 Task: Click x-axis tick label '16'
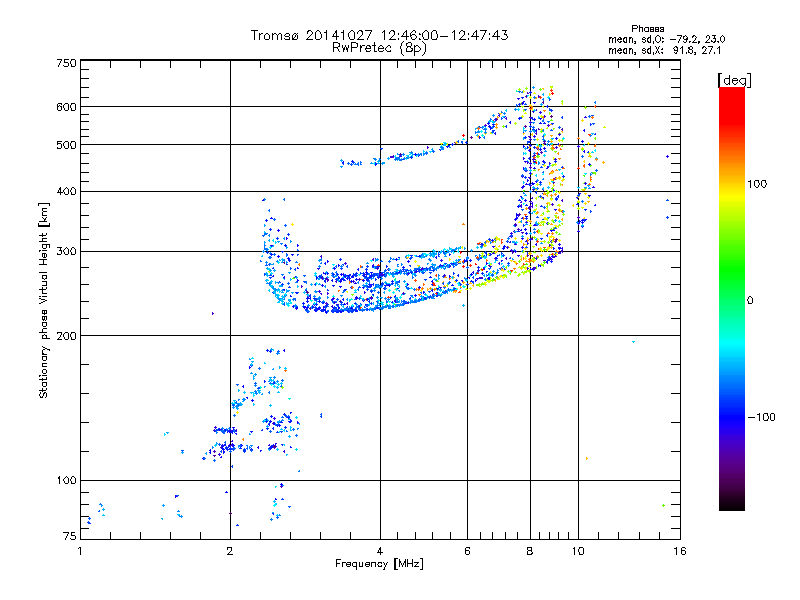(x=680, y=551)
